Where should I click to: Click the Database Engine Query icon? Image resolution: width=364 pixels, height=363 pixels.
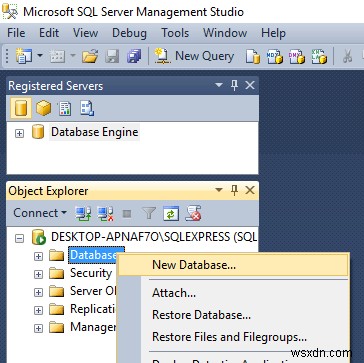point(252,56)
